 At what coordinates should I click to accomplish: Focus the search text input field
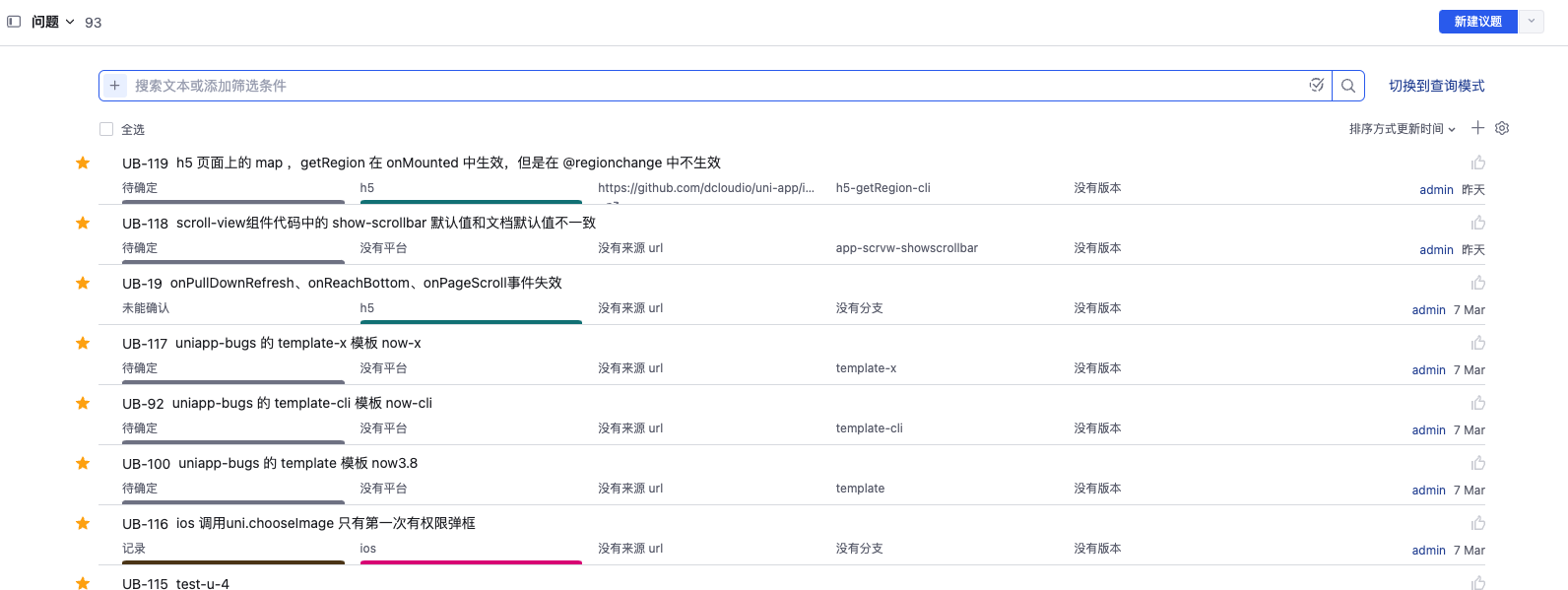[x=717, y=86]
